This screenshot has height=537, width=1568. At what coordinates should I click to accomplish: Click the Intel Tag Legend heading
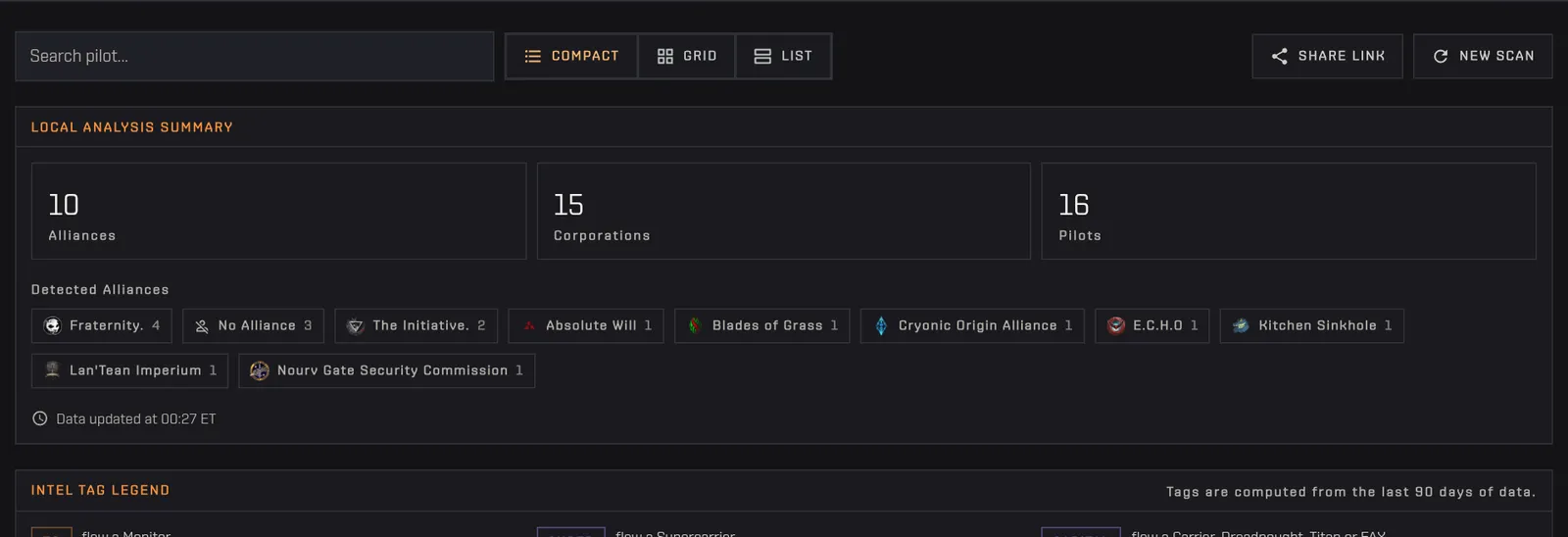pos(100,490)
